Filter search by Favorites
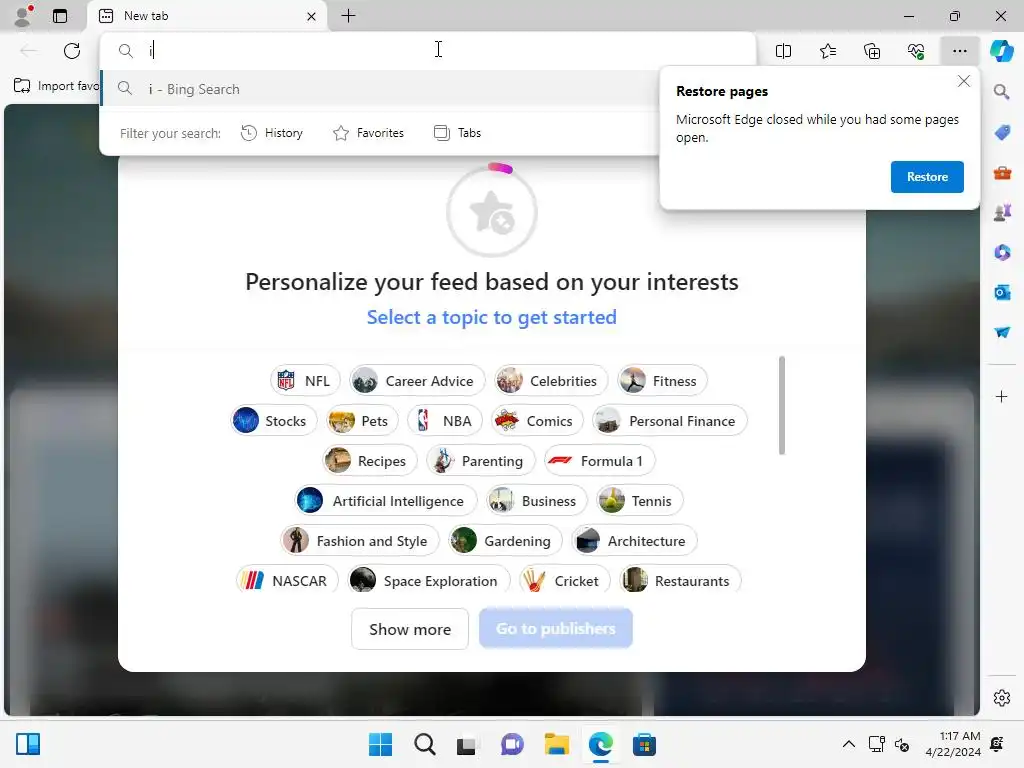The height and width of the screenshot is (768, 1024). coord(368,133)
